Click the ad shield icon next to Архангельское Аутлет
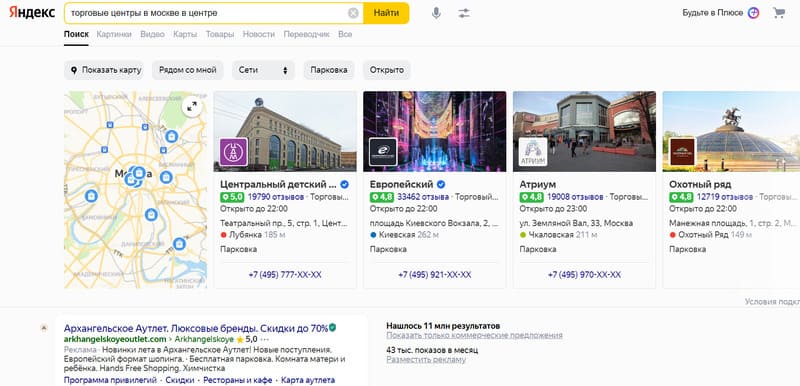The width and height of the screenshot is (800, 386). coord(333,327)
